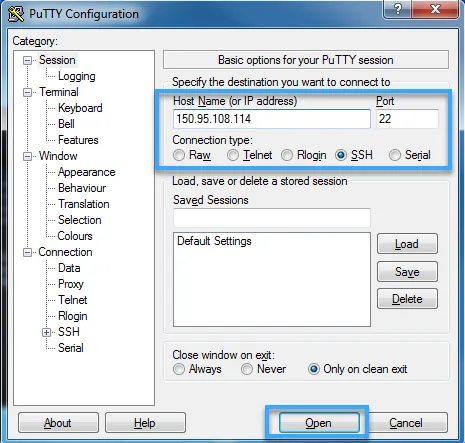Choose Never for close window on exit
The width and height of the screenshot is (465, 443).
[247, 369]
